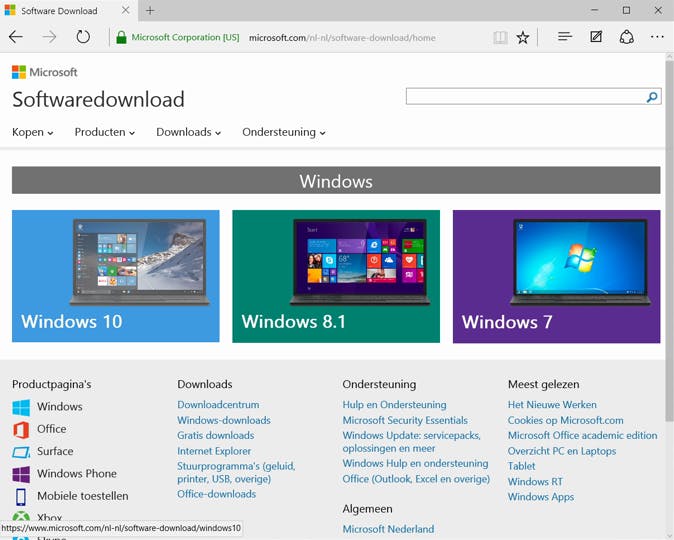This screenshot has height=540, width=674.
Task: Open the Microsoft Nederland link
Action: coord(388,529)
